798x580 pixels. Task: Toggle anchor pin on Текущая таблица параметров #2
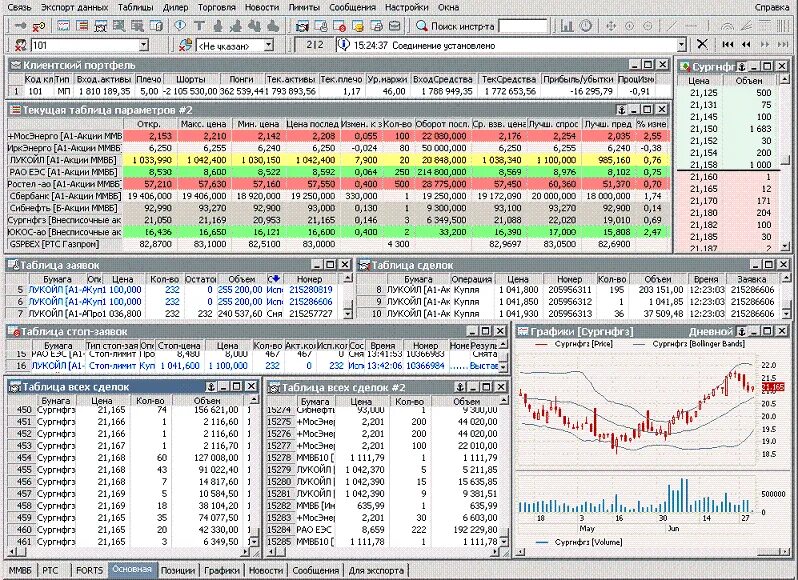(x=621, y=109)
